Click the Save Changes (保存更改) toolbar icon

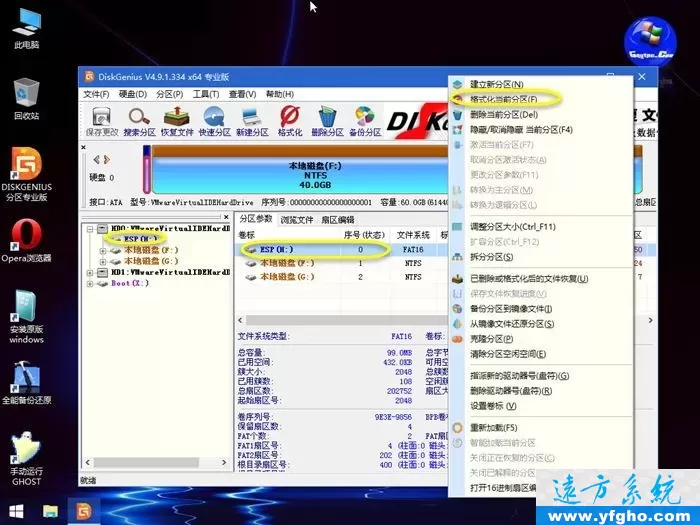[102, 121]
